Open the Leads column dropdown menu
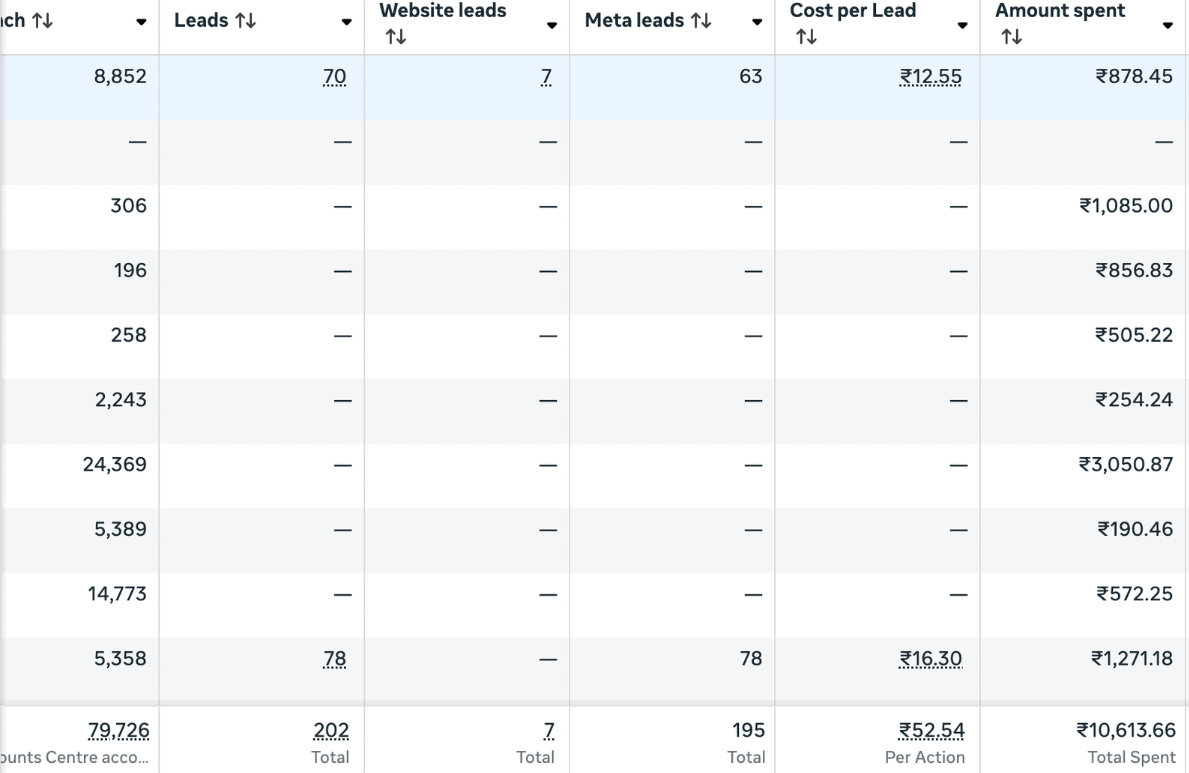Viewport: 1189px width, 773px height. (x=346, y=22)
